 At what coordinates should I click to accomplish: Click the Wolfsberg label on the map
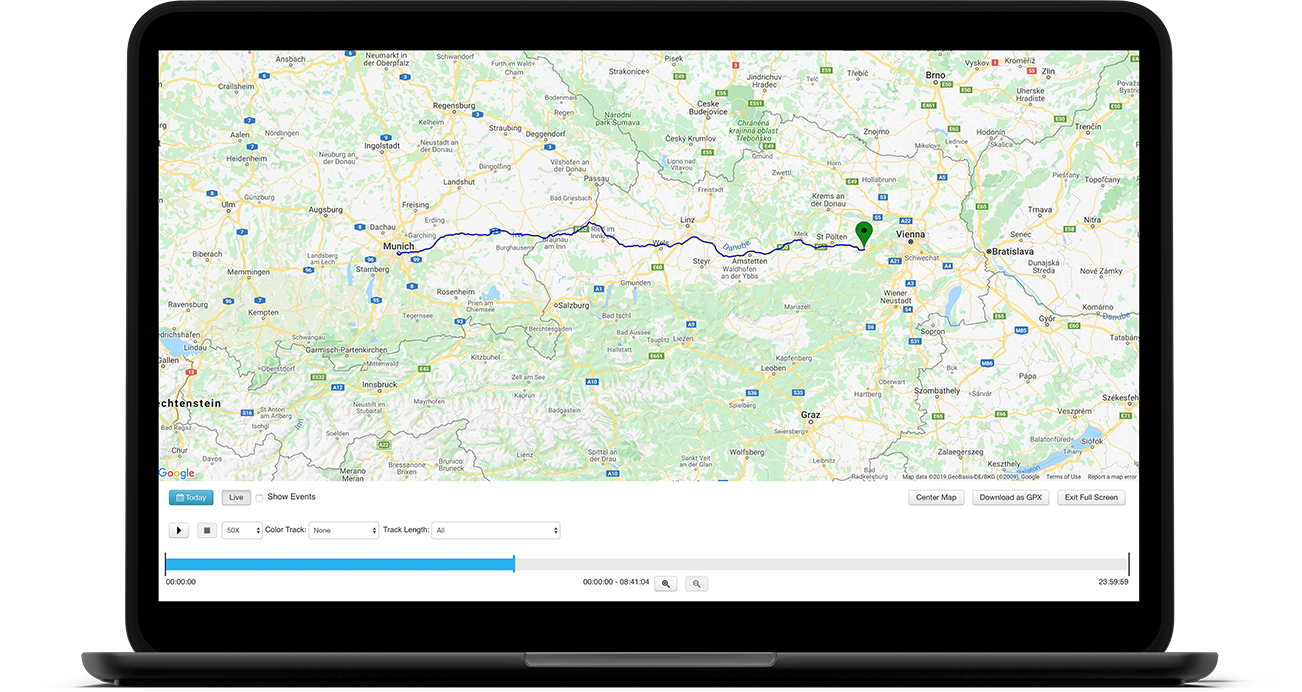(746, 452)
